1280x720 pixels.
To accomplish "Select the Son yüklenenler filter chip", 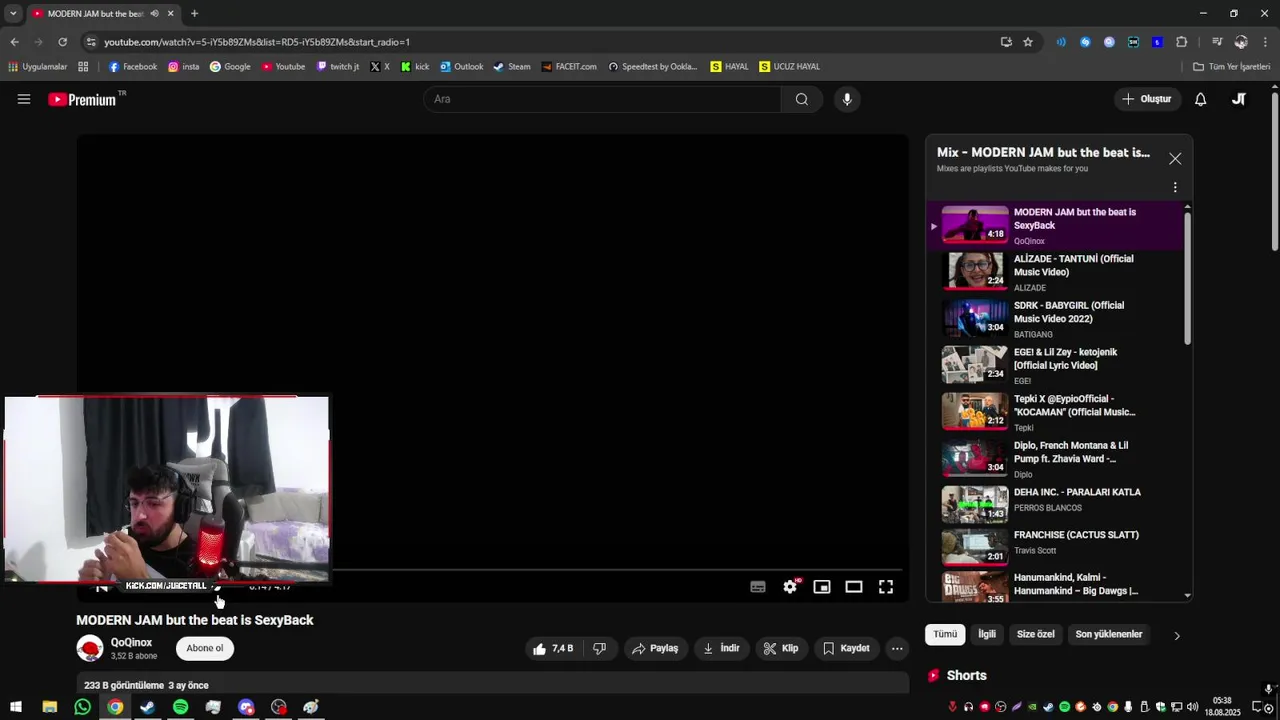I will 1109,634.
